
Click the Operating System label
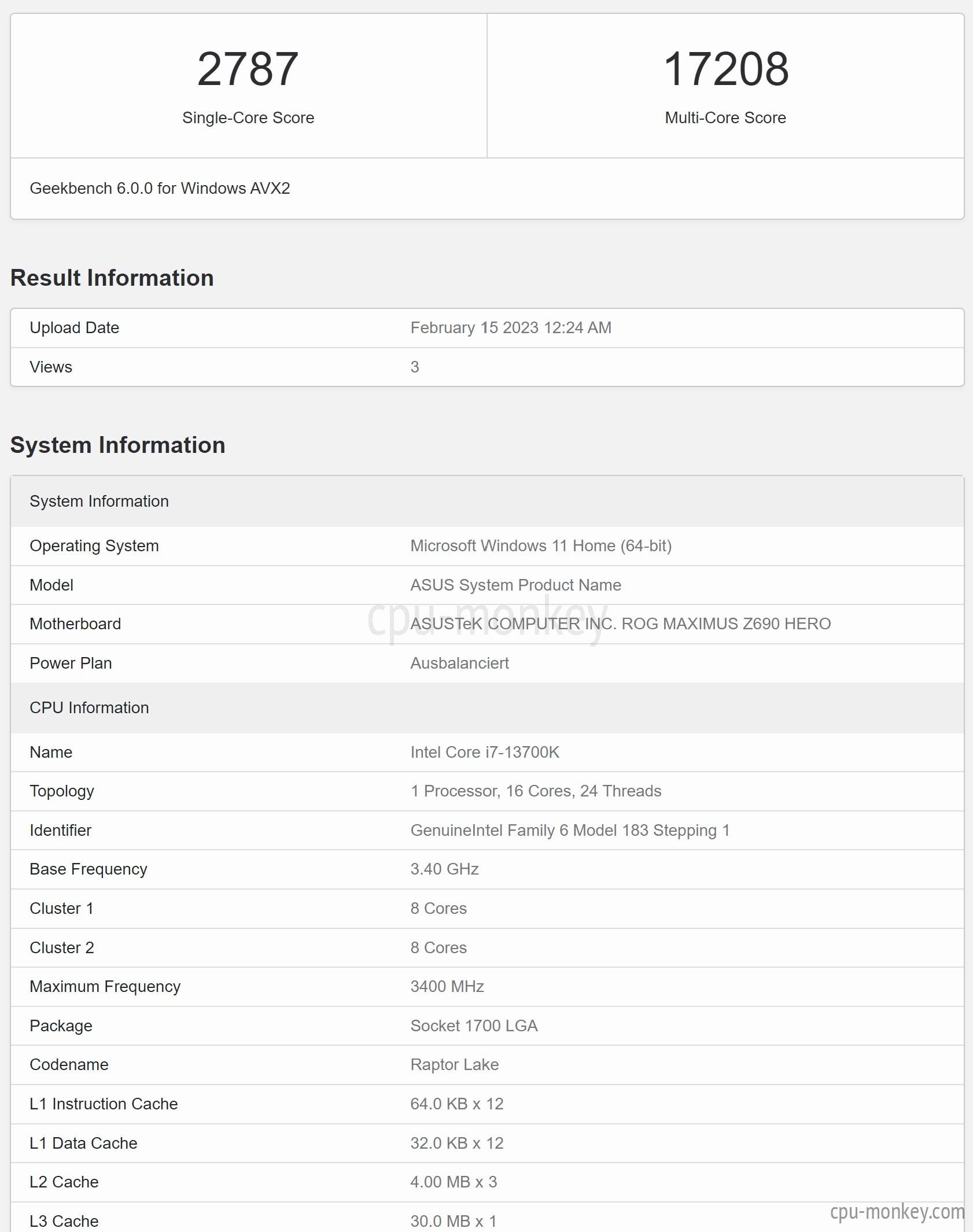click(94, 545)
